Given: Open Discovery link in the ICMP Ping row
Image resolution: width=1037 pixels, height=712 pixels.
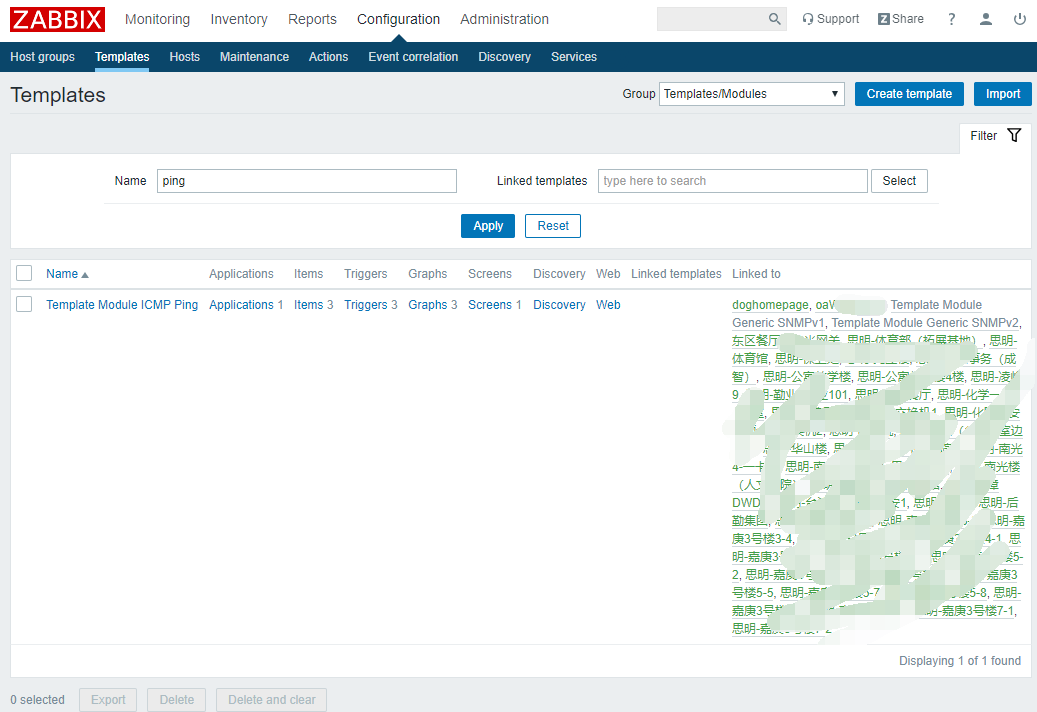Looking at the screenshot, I should (x=560, y=305).
